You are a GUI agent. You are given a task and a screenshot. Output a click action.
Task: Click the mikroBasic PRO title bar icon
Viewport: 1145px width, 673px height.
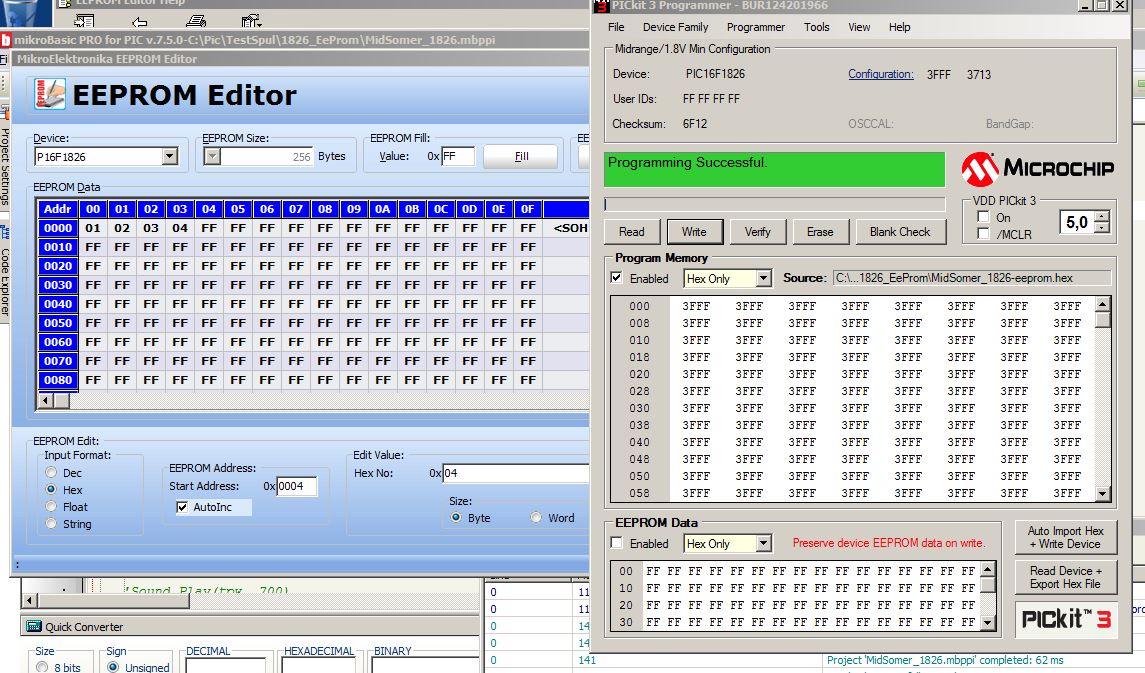click(6, 39)
